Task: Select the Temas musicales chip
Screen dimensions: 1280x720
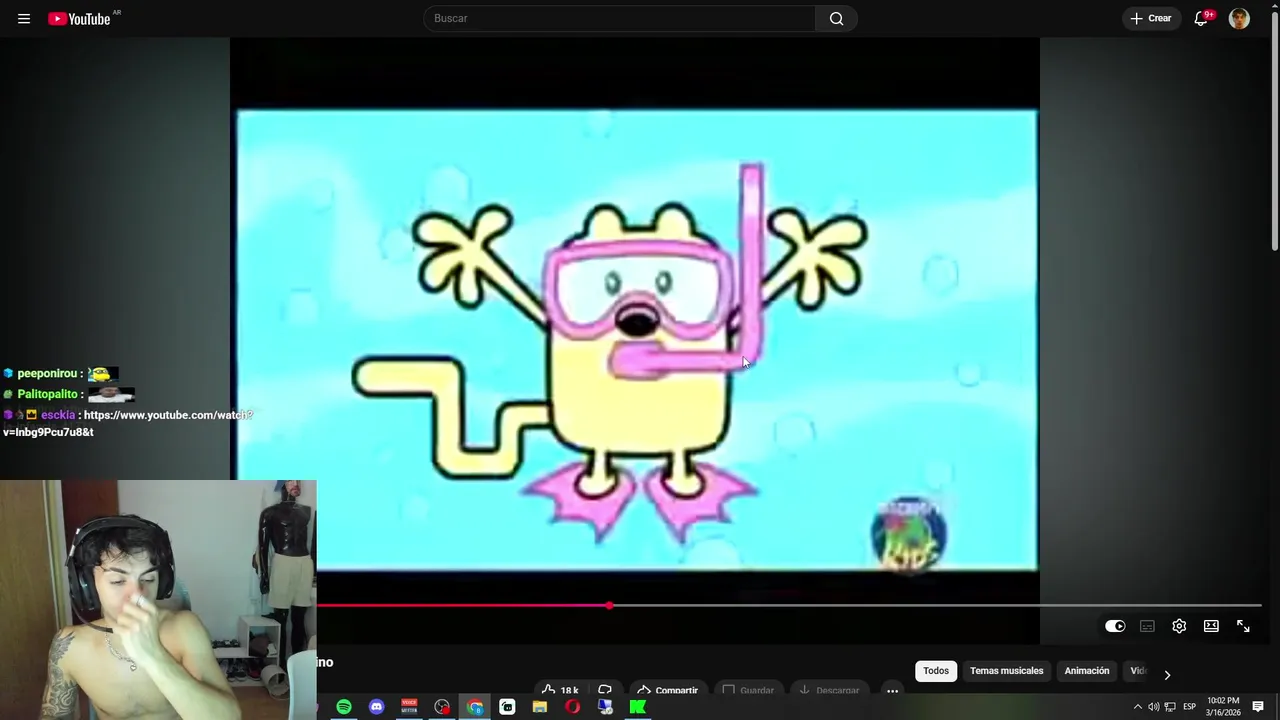Action: coord(1006,671)
